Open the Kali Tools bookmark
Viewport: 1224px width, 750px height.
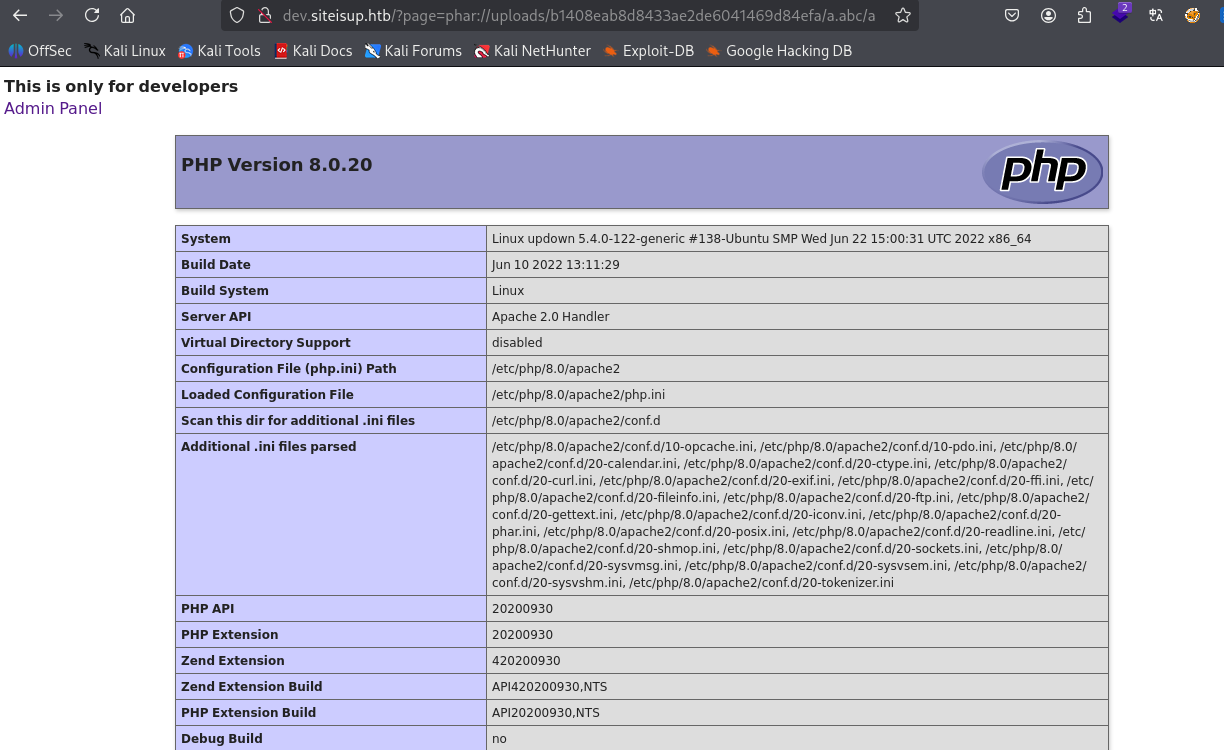[x=219, y=51]
